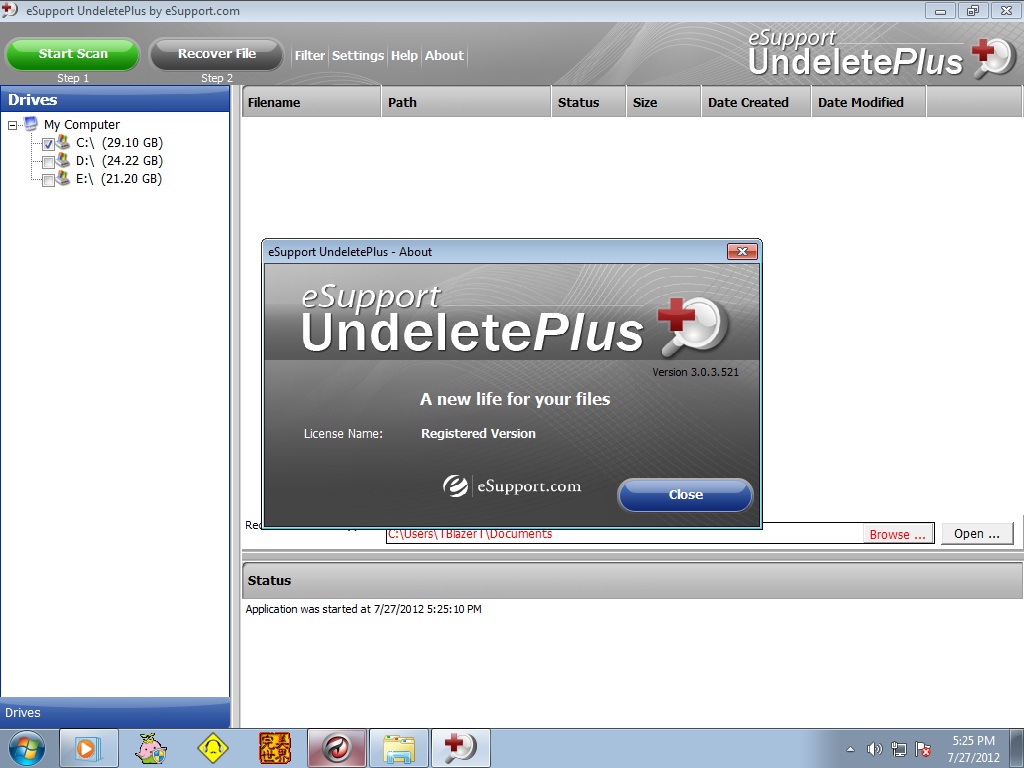
Task: Click the green Start Scan button
Action: 72,54
